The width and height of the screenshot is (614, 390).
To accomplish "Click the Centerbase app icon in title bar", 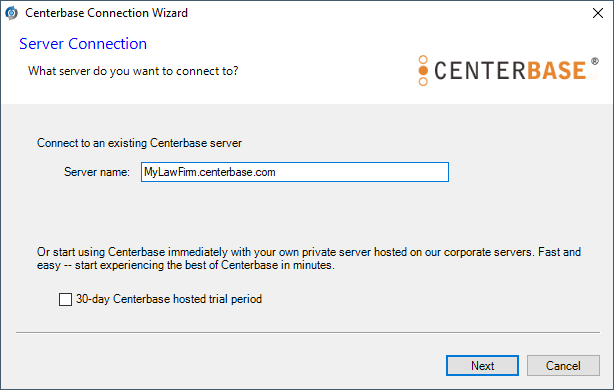I will click(11, 13).
